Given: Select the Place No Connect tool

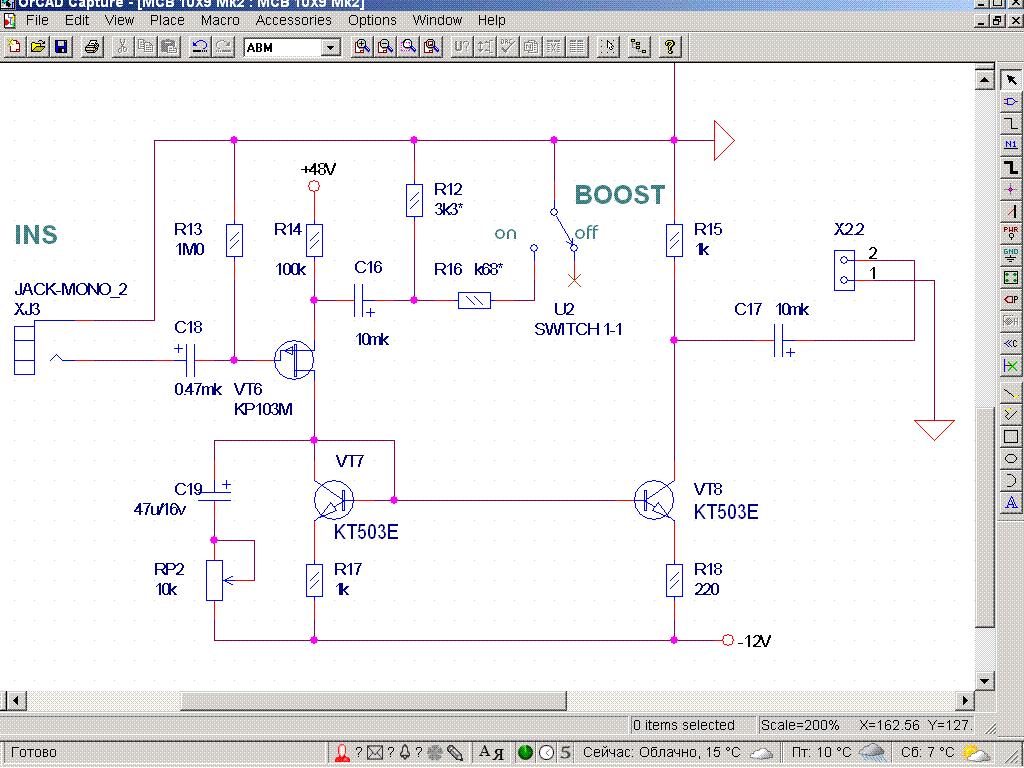Looking at the screenshot, I should [1011, 366].
